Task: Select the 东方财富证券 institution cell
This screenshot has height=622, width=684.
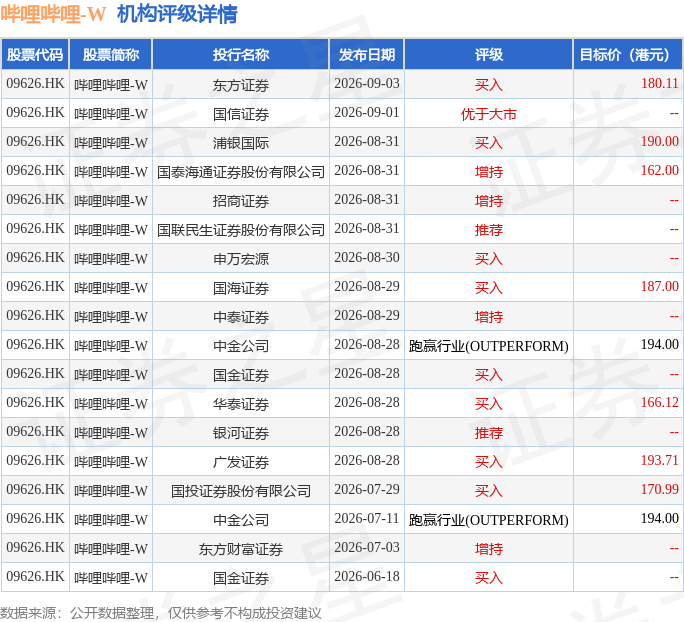Action: [x=241, y=548]
